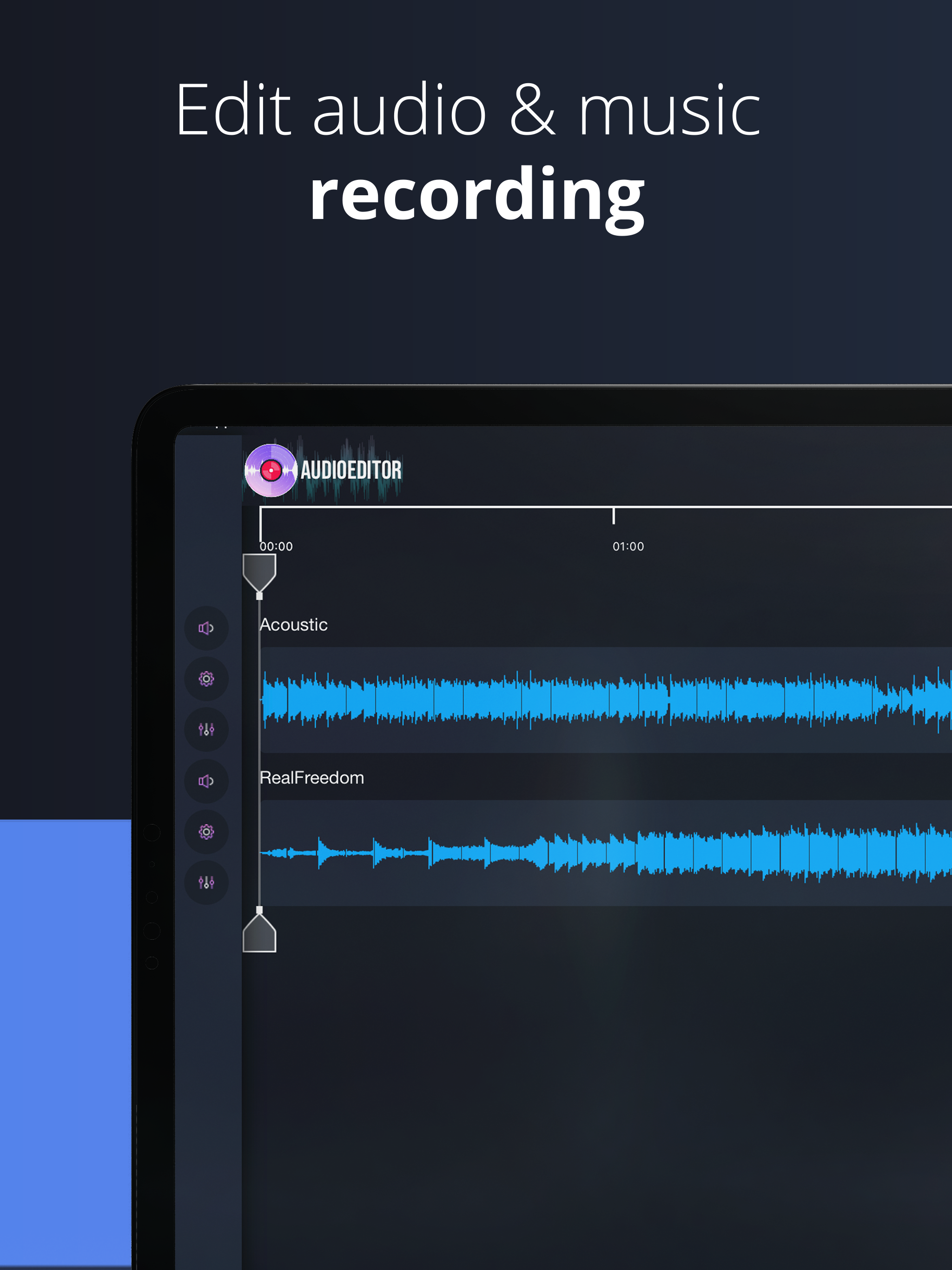Click the AudioEditor vinyl logo icon

click(x=271, y=470)
